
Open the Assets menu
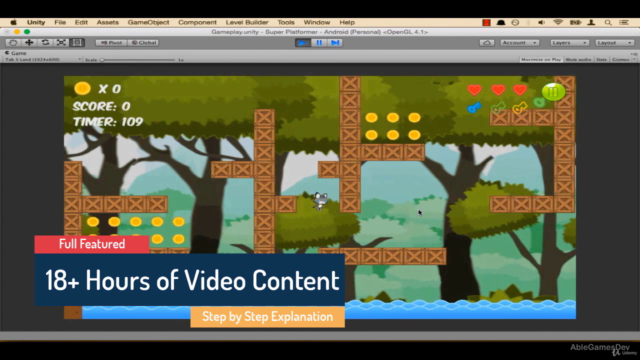107,22
